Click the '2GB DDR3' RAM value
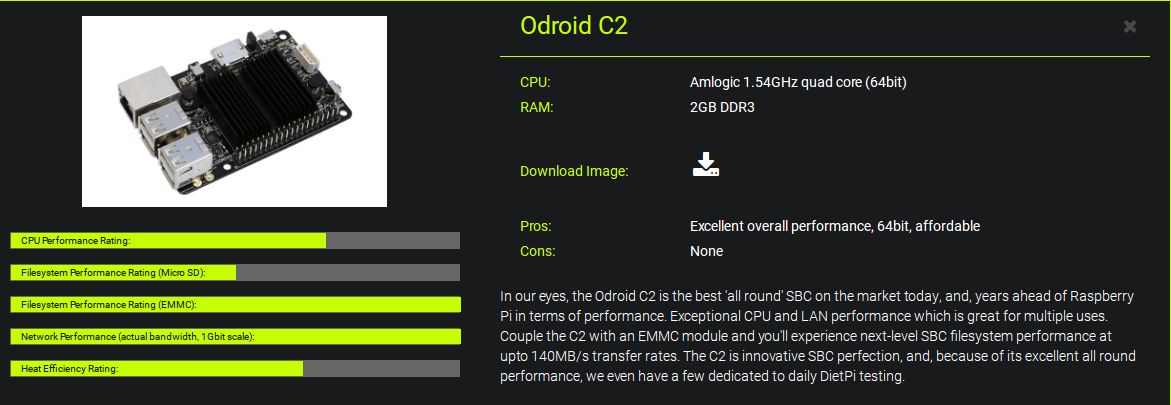The image size is (1171, 405). point(722,106)
